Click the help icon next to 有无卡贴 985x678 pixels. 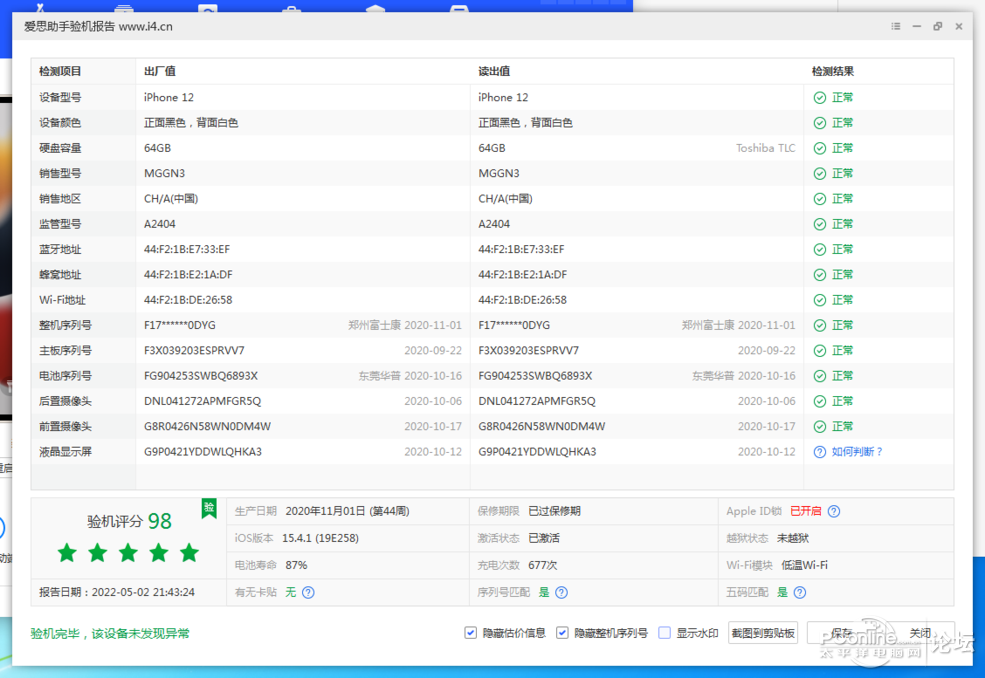coord(308,593)
